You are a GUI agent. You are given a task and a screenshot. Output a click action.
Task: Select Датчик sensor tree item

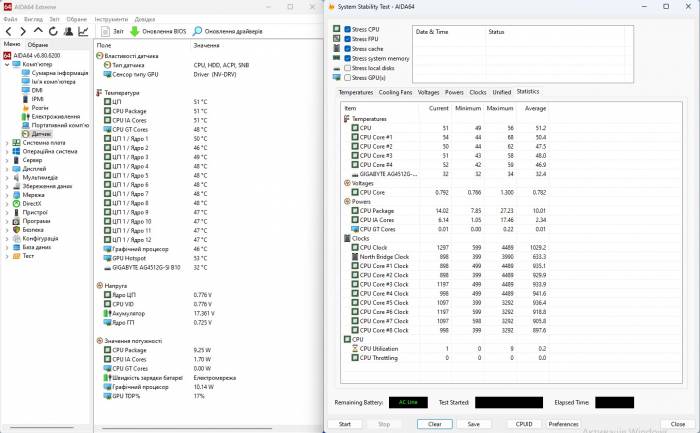coord(41,134)
